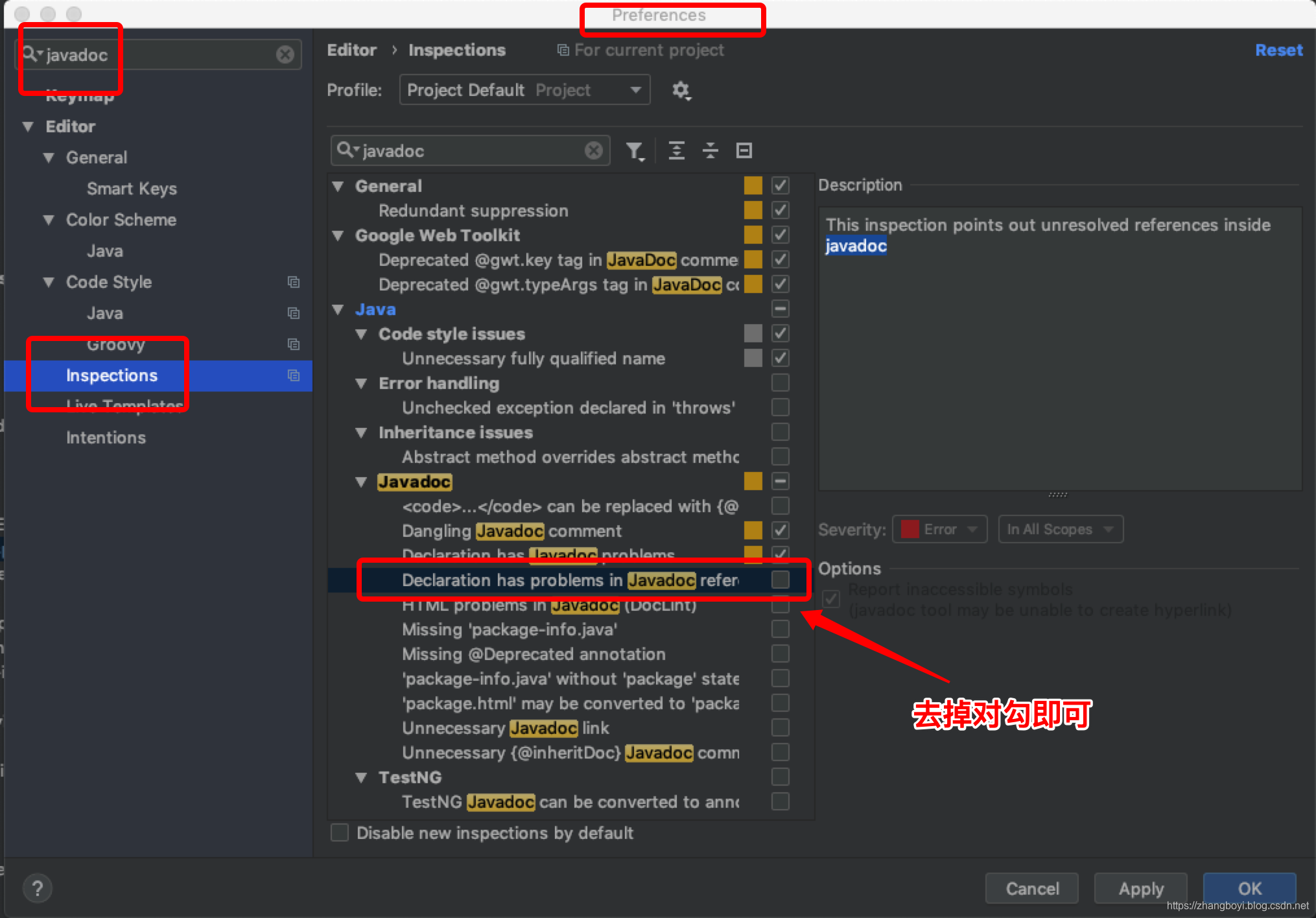Viewport: 1316px width, 918px height.
Task: Click inside the left sidebar javadoc search field
Action: click(x=162, y=54)
